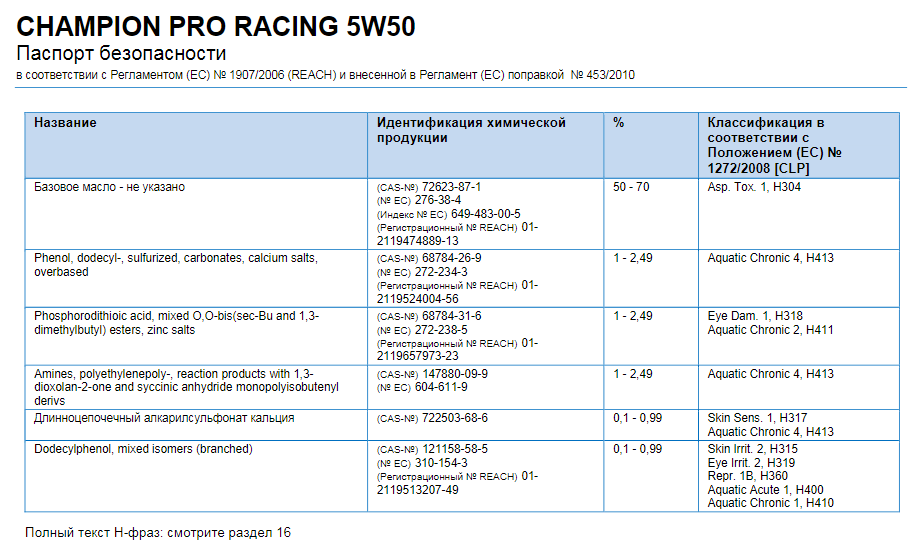Click the subtitle 'Паспорт безопасности'
Viewport: 908px width, 544px height.
(x=121, y=53)
